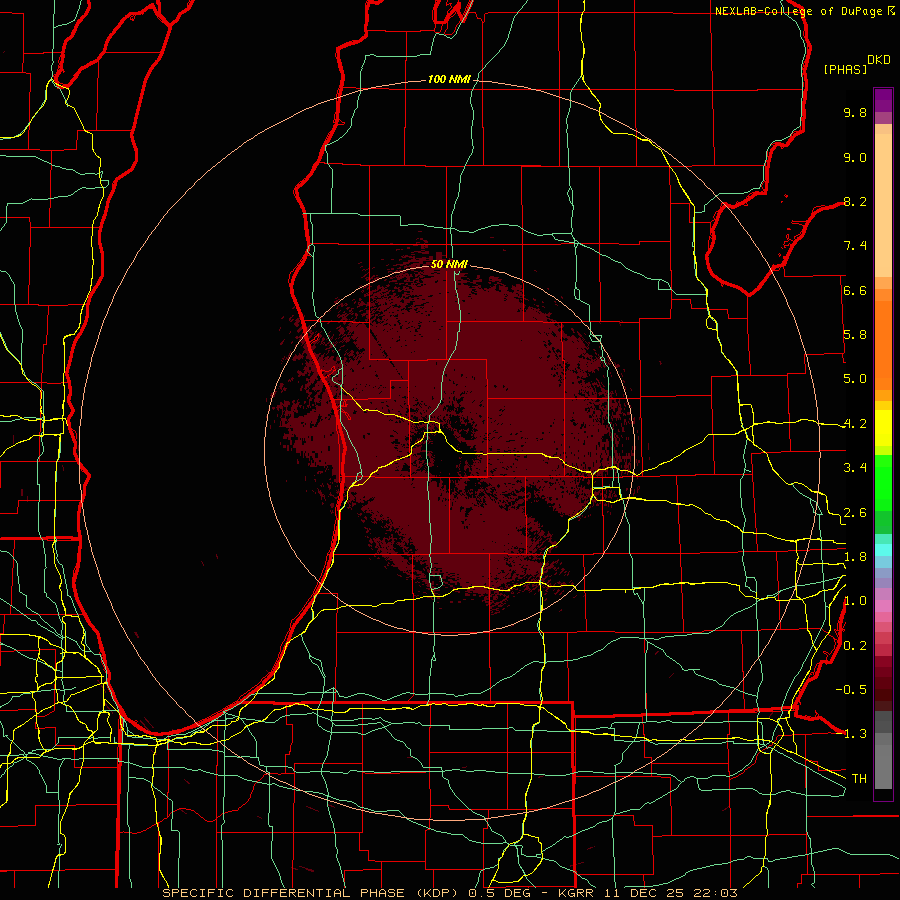Click the [PHAS] label above the color scale
Image resolution: width=900 pixels, height=900 pixels.
tap(845, 69)
